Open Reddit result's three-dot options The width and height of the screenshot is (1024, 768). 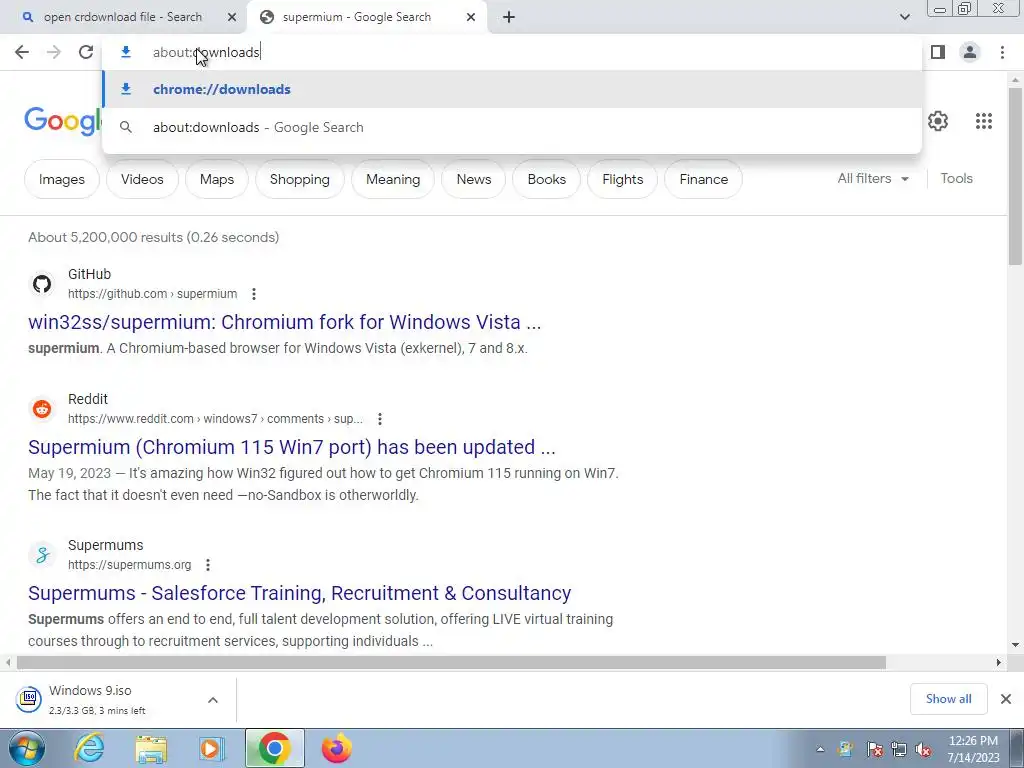(x=379, y=419)
